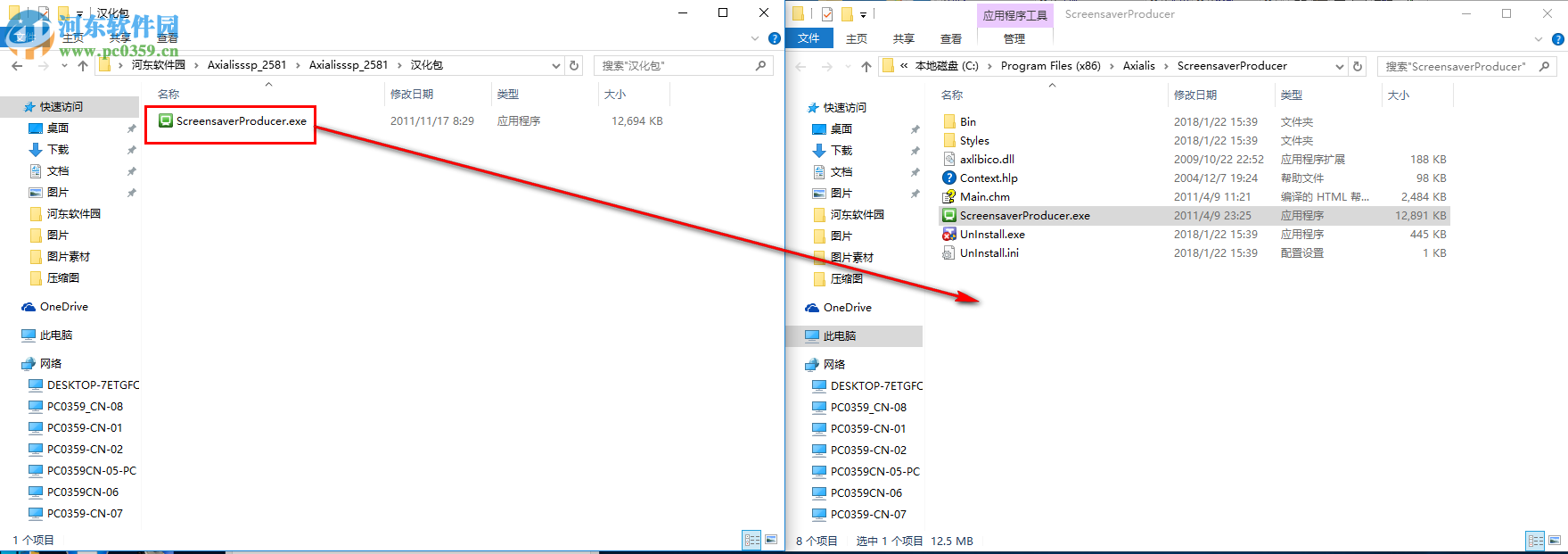Screen dimensions: 1568x554
Task: Select ScreensaverProducer.exe in the right window
Action: (1024, 216)
